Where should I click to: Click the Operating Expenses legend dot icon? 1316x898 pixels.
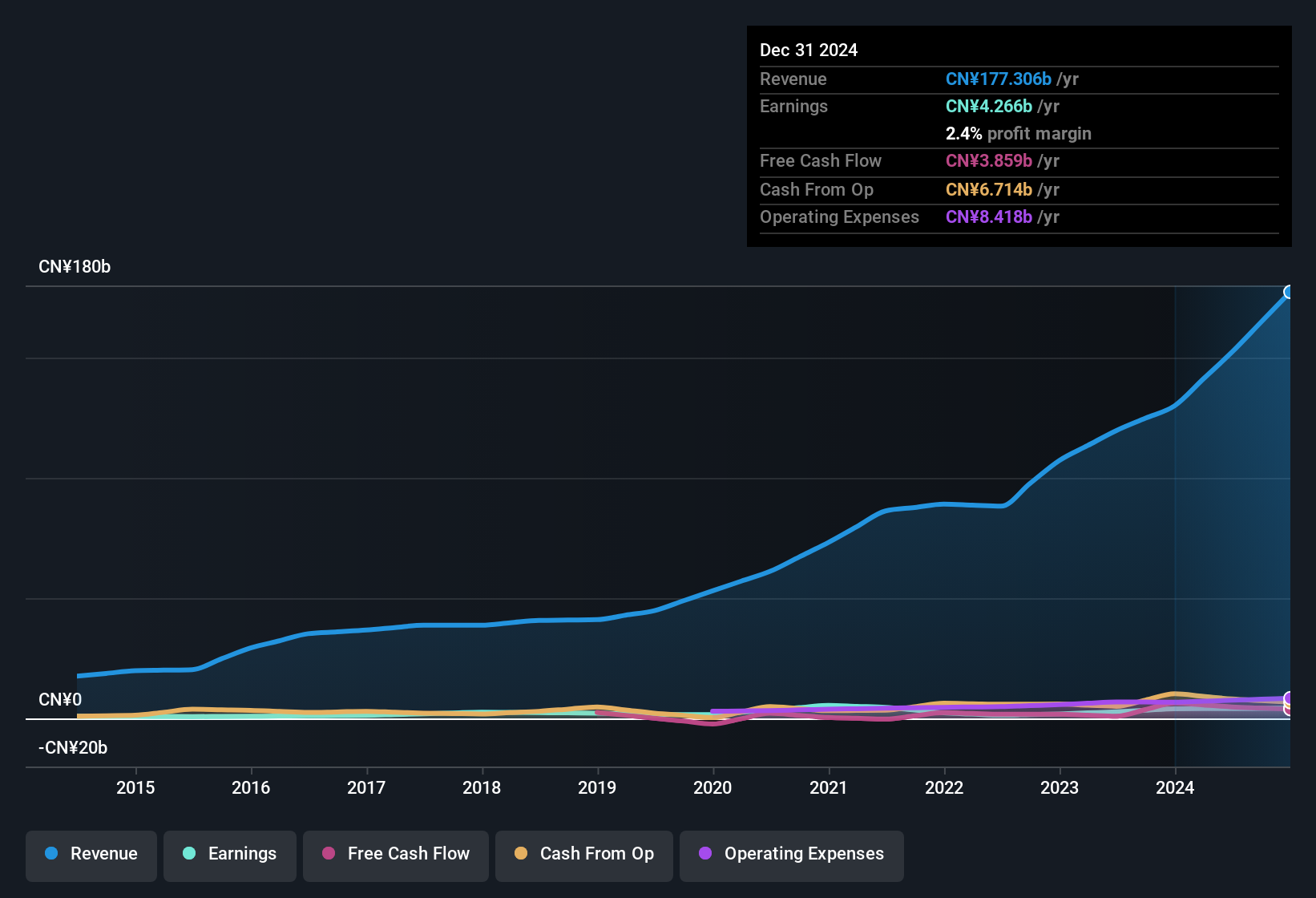coord(704,854)
